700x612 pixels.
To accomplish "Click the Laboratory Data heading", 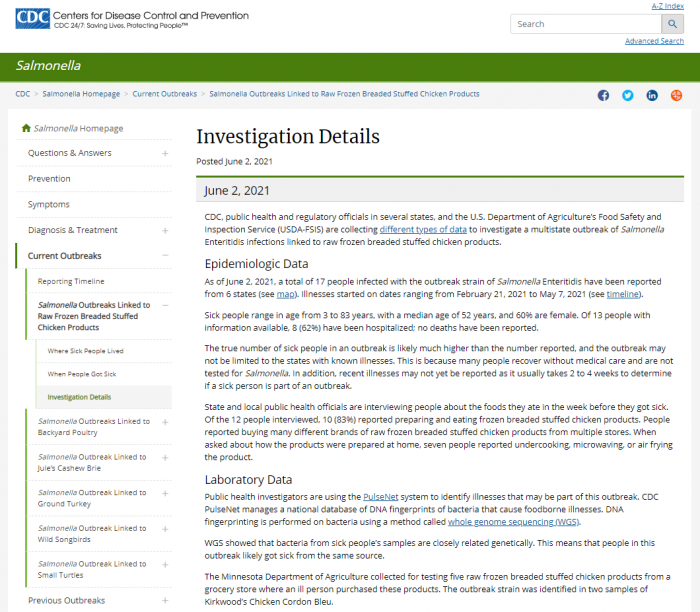I will coord(248,480).
